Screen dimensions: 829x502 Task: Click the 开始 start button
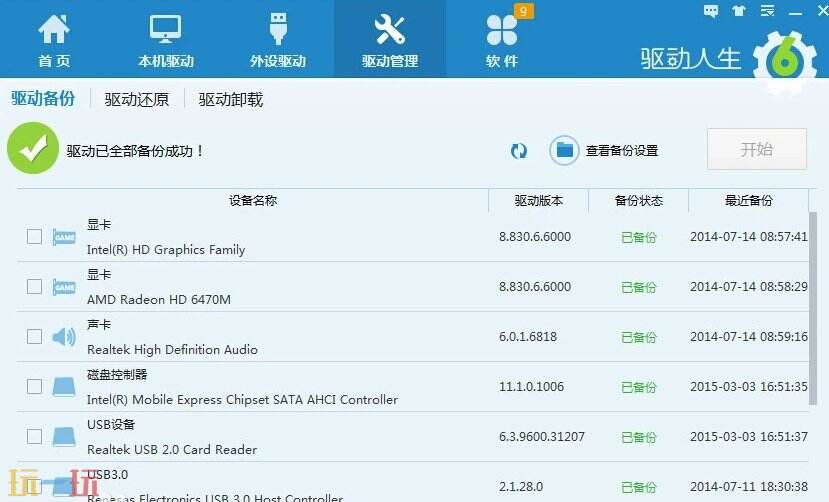coord(757,149)
